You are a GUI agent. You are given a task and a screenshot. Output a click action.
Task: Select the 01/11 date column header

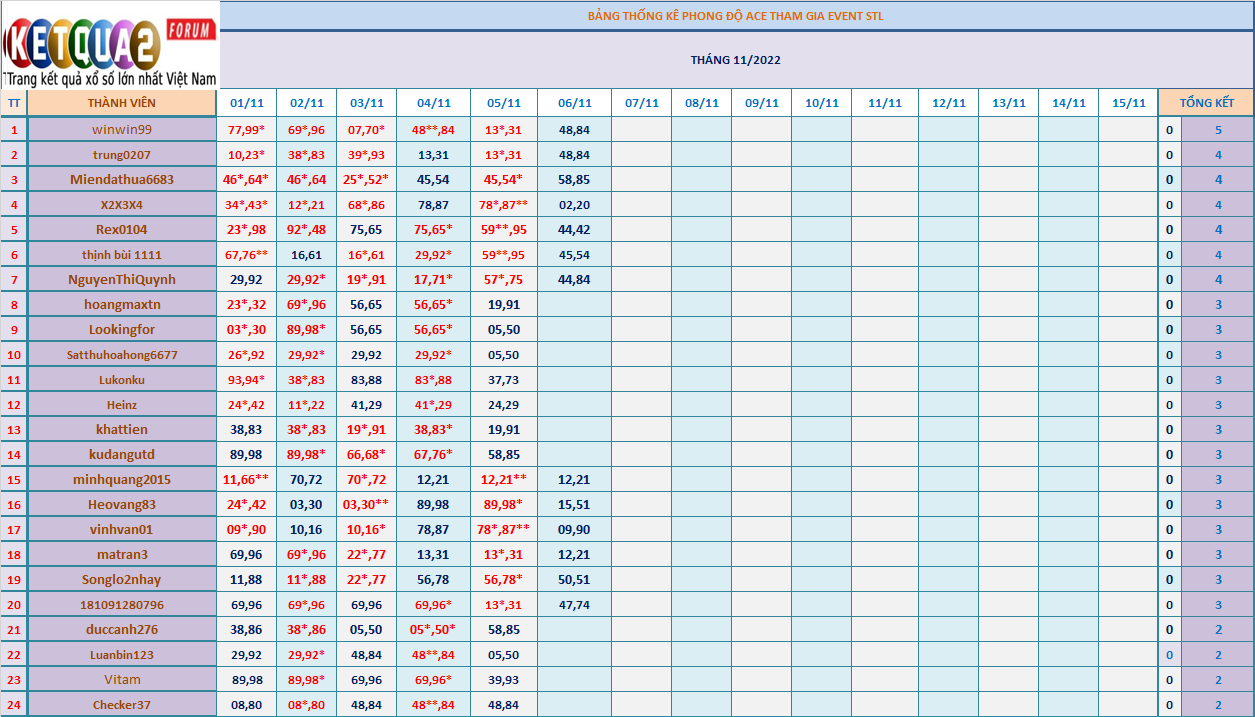(246, 103)
